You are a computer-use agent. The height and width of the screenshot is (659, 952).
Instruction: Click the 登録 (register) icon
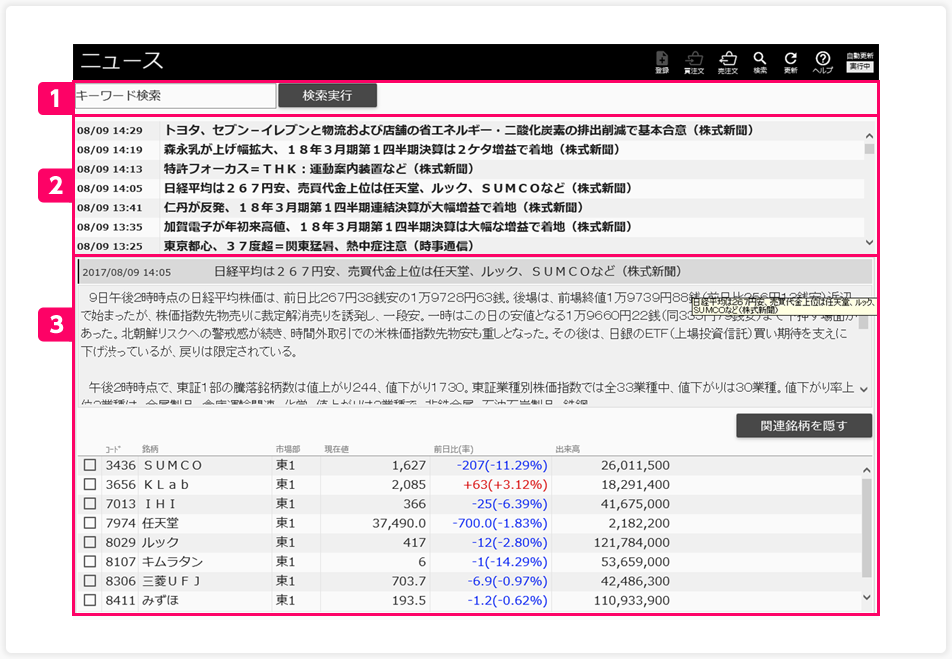point(662,62)
